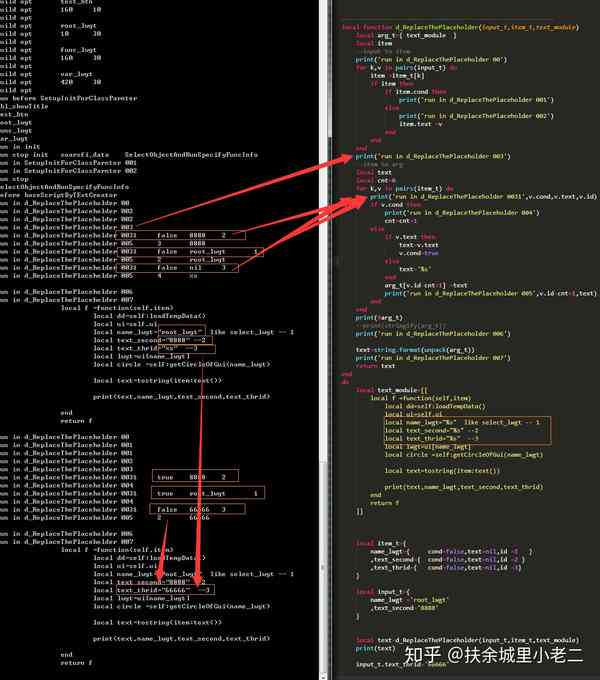Click console output '0031 false 66666 3'
600x680 pixels.
pyautogui.click(x=197, y=509)
